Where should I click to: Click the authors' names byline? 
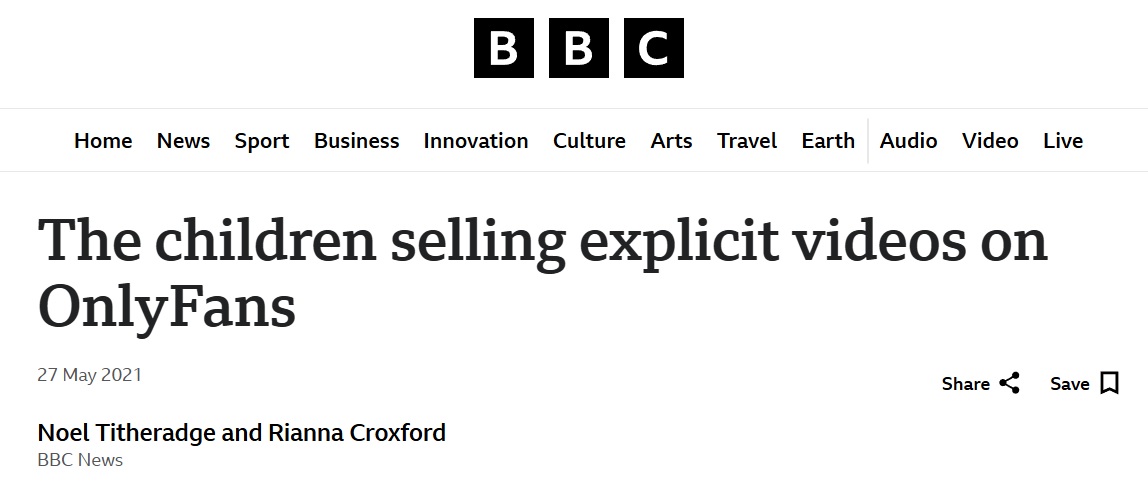coord(241,433)
